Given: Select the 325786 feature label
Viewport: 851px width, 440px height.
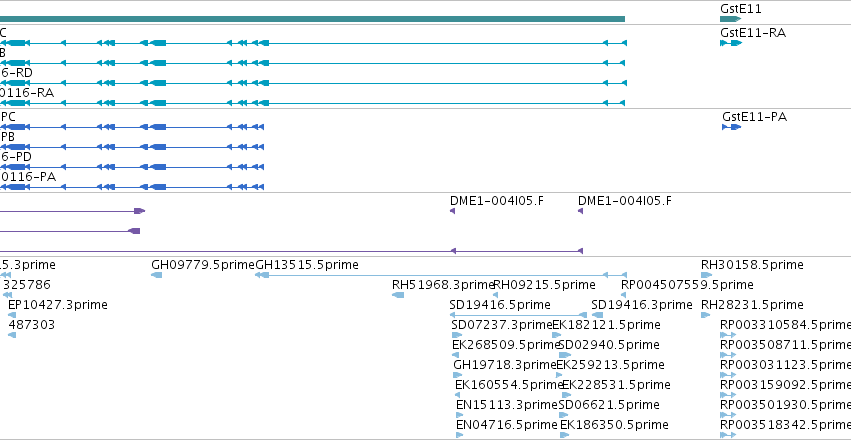Looking at the screenshot, I should tap(27, 285).
